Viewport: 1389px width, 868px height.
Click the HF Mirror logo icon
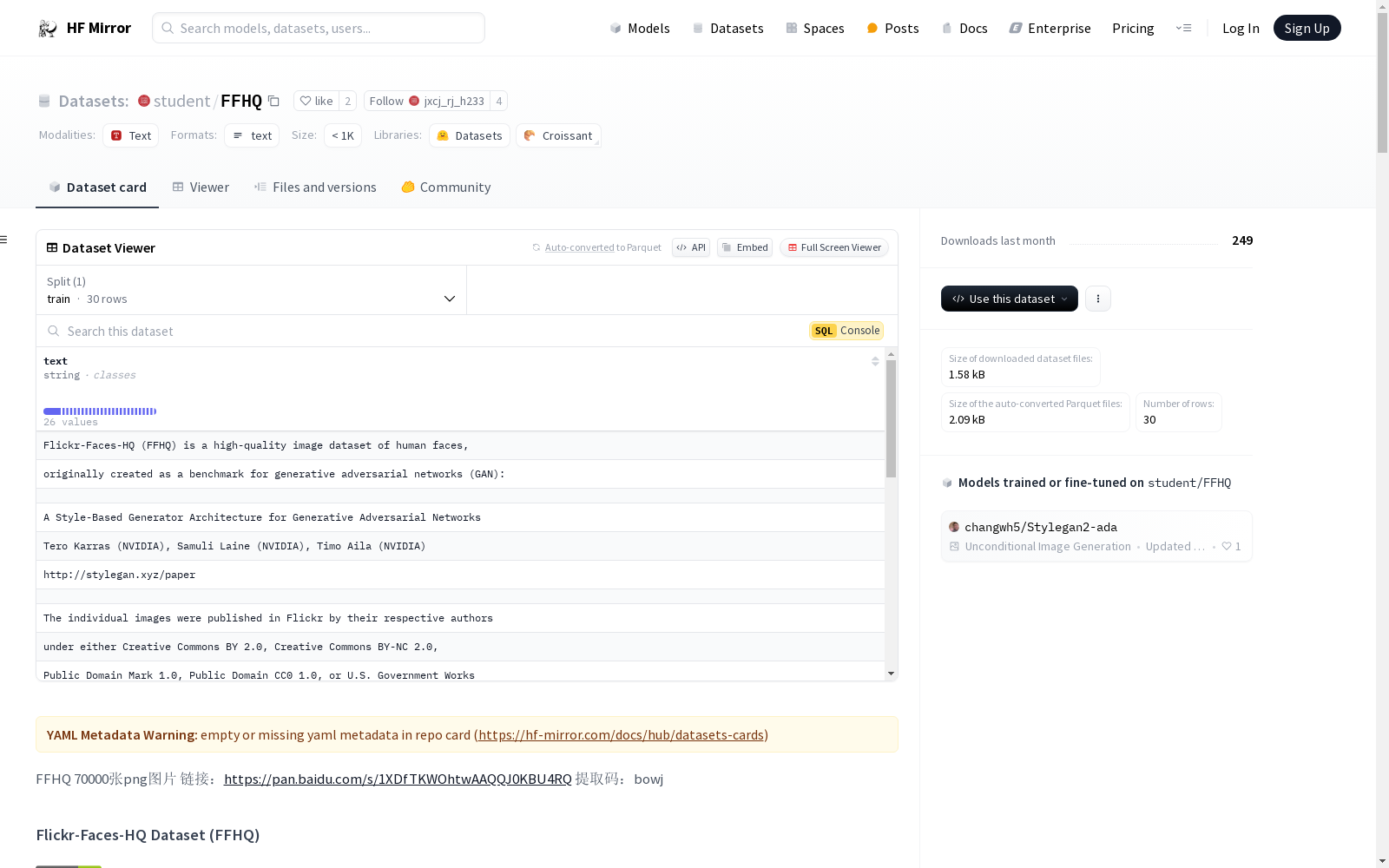(x=48, y=29)
